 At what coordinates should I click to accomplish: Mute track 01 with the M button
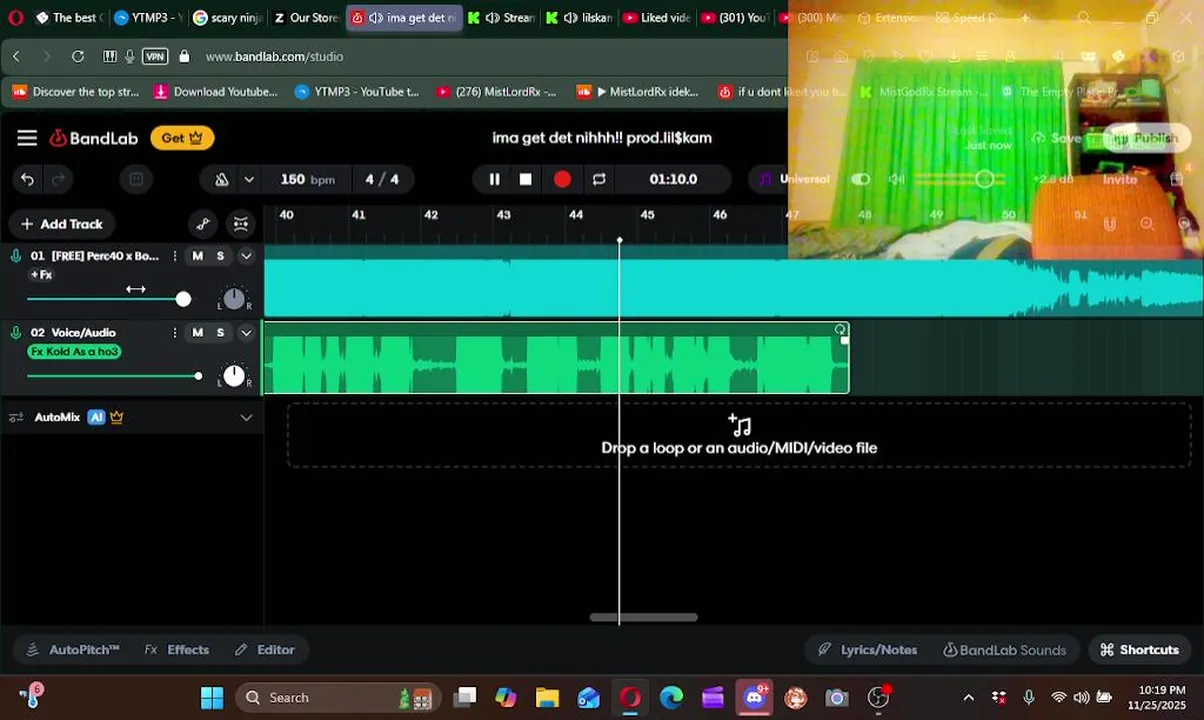(x=197, y=256)
